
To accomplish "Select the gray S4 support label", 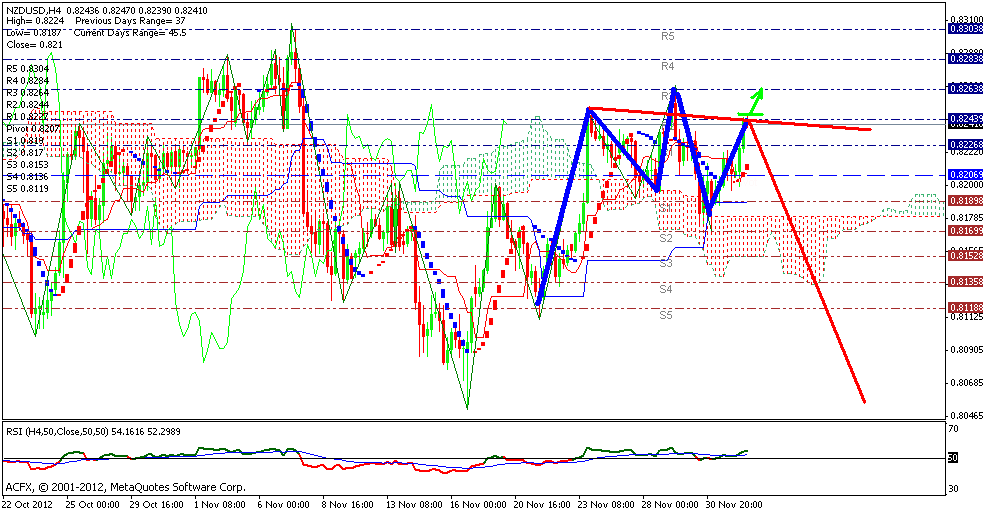I will pyautogui.click(x=665, y=288).
